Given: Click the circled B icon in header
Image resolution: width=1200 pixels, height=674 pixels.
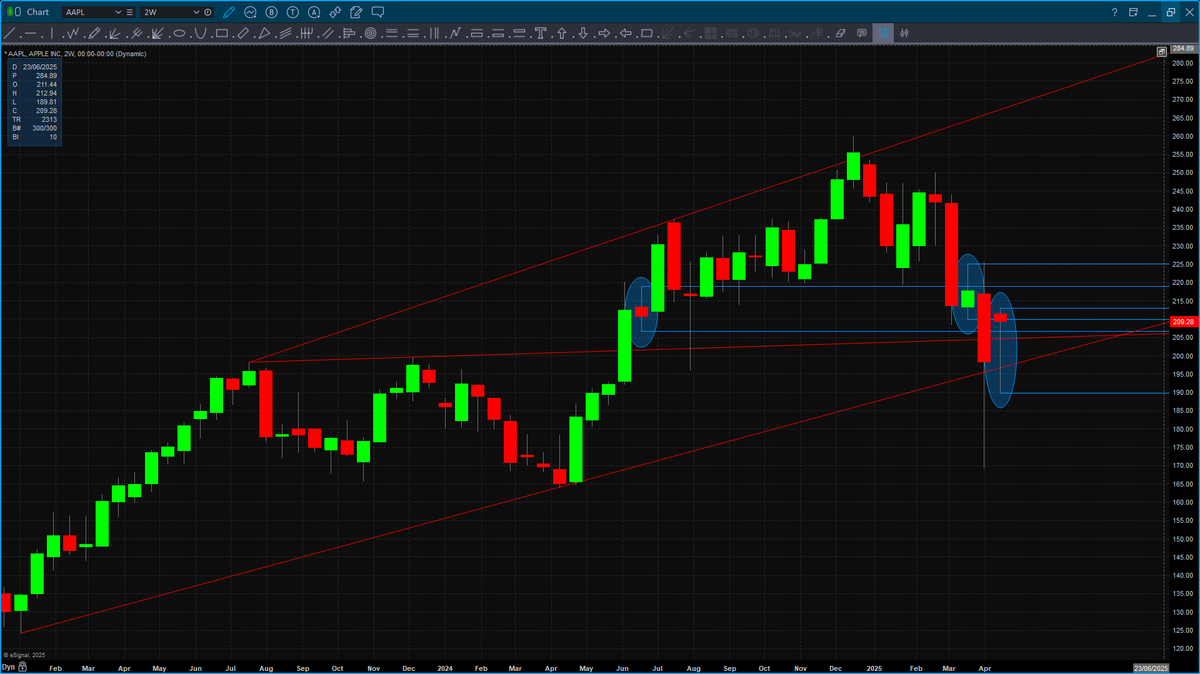Looking at the screenshot, I should point(271,12).
